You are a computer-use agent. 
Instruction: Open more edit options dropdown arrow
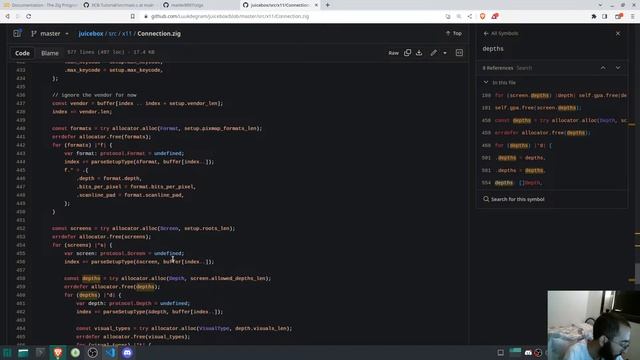click(445, 53)
